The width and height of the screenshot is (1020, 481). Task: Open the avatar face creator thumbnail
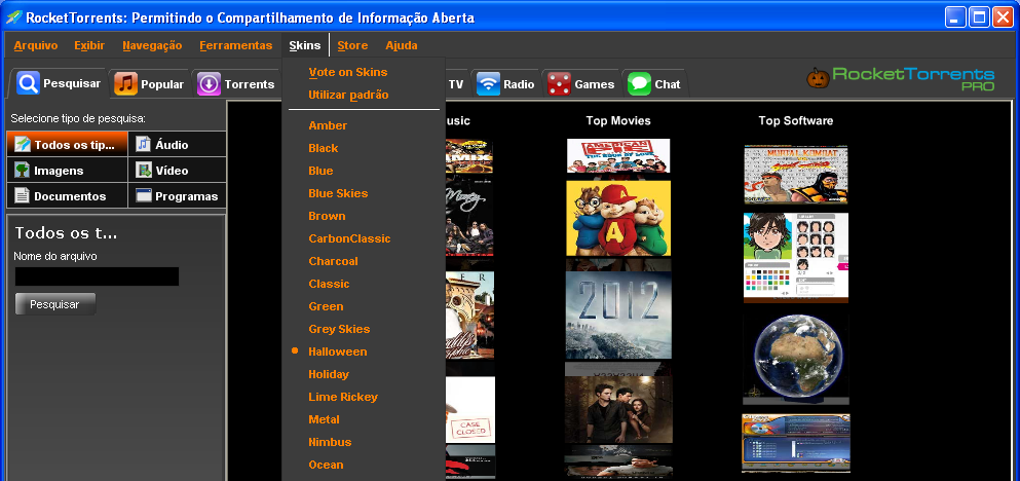pyautogui.click(x=796, y=258)
